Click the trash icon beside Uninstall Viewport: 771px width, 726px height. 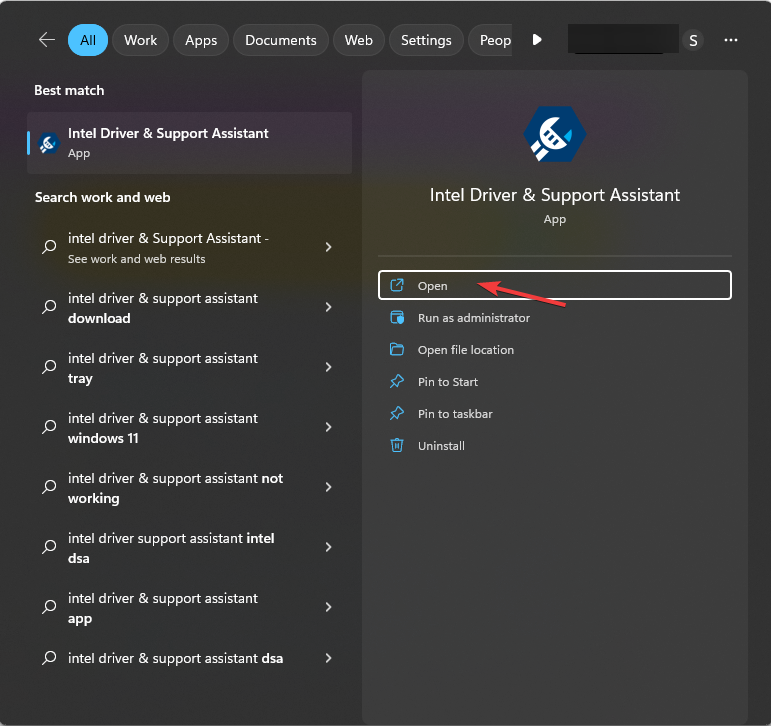(x=397, y=445)
